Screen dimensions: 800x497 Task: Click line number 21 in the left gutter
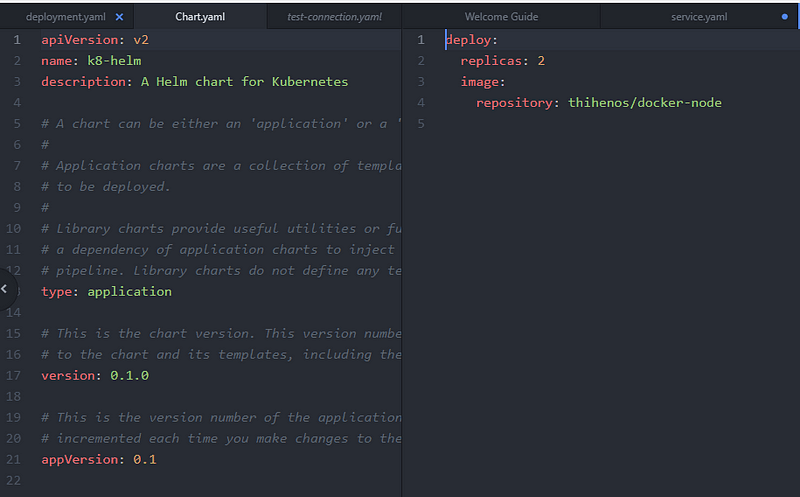coord(13,459)
